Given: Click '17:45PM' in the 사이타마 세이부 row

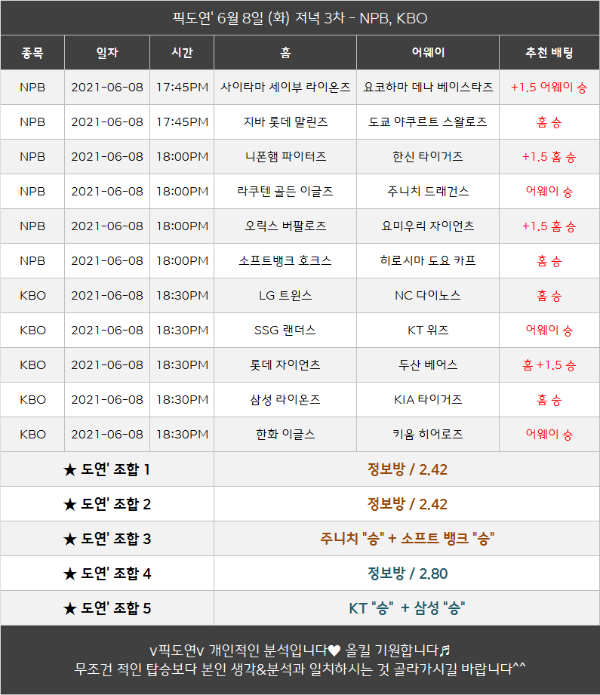Looking at the screenshot, I should click(x=182, y=87).
